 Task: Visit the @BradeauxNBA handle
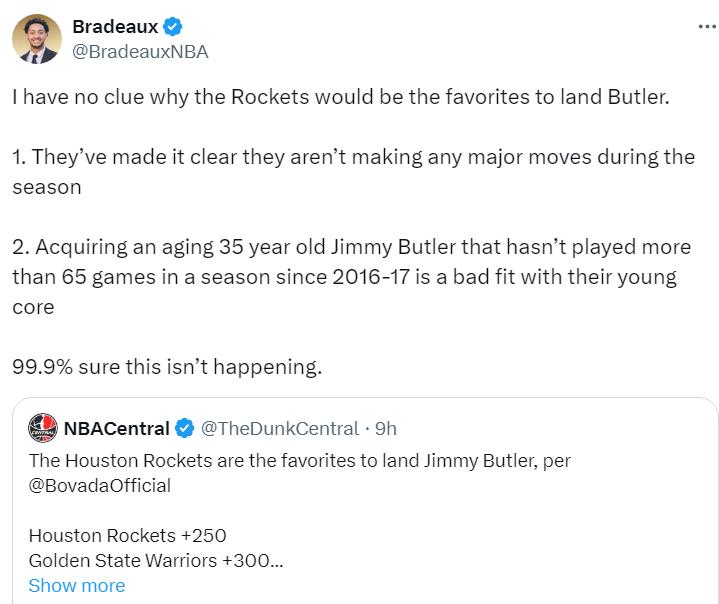140,52
